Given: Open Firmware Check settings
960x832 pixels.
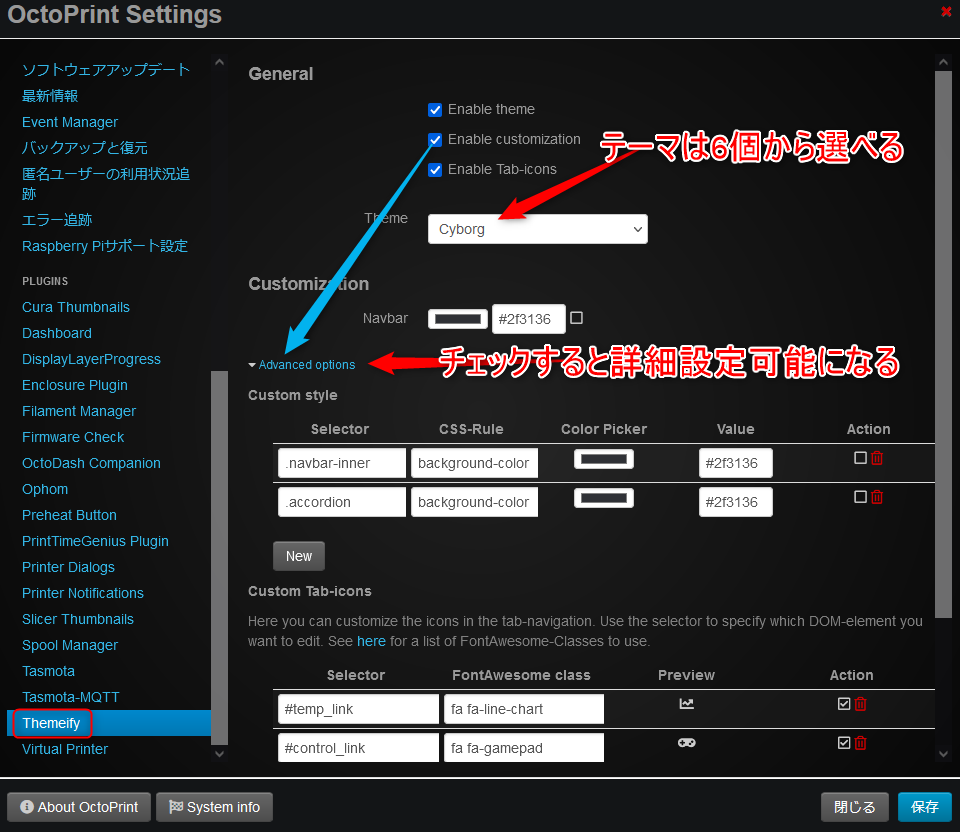Looking at the screenshot, I should coord(73,437).
